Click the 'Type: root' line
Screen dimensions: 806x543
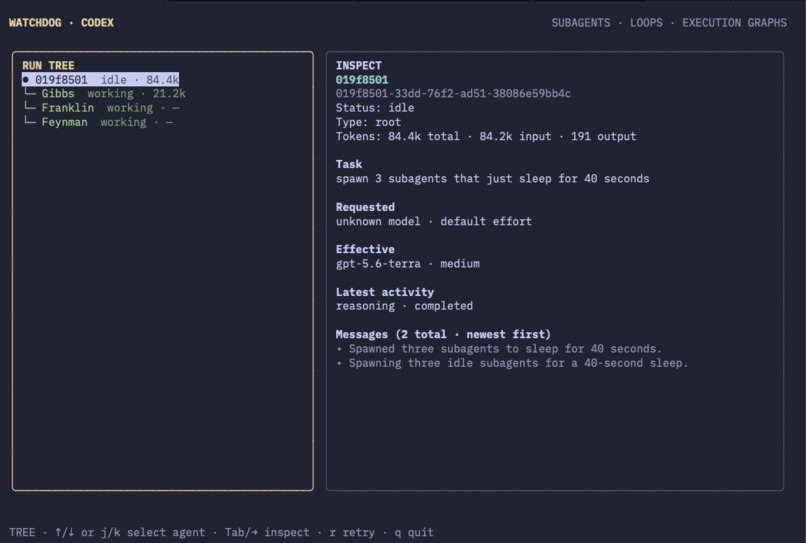(x=368, y=122)
